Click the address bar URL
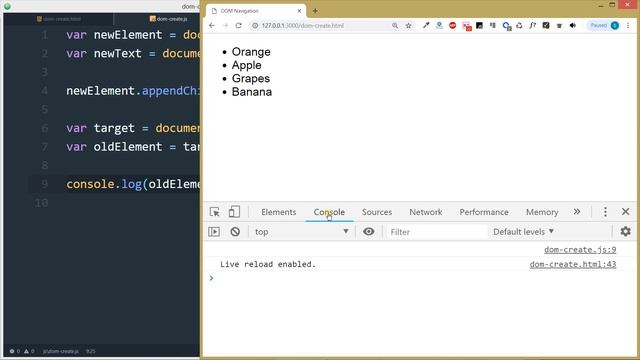The height and width of the screenshot is (360, 640). (303, 25)
